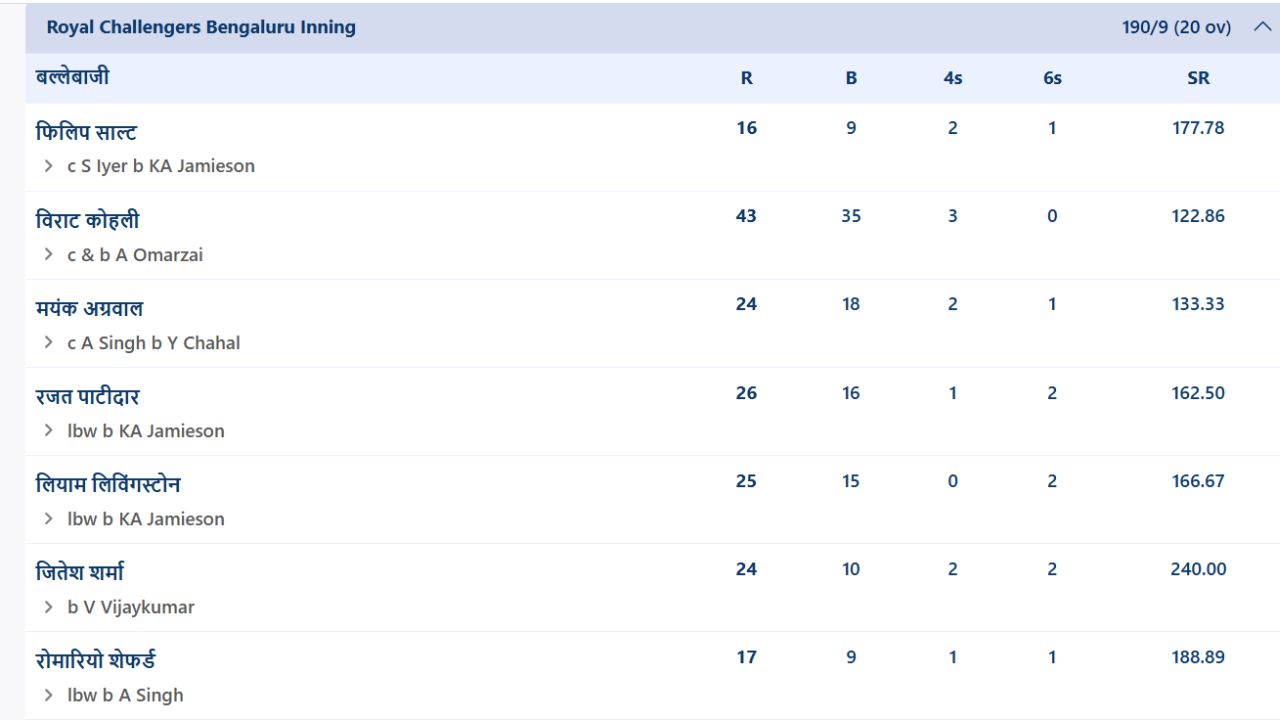Expand chevron under रजत पाटीदार
The height and width of the screenshot is (720, 1280).
click(x=48, y=431)
